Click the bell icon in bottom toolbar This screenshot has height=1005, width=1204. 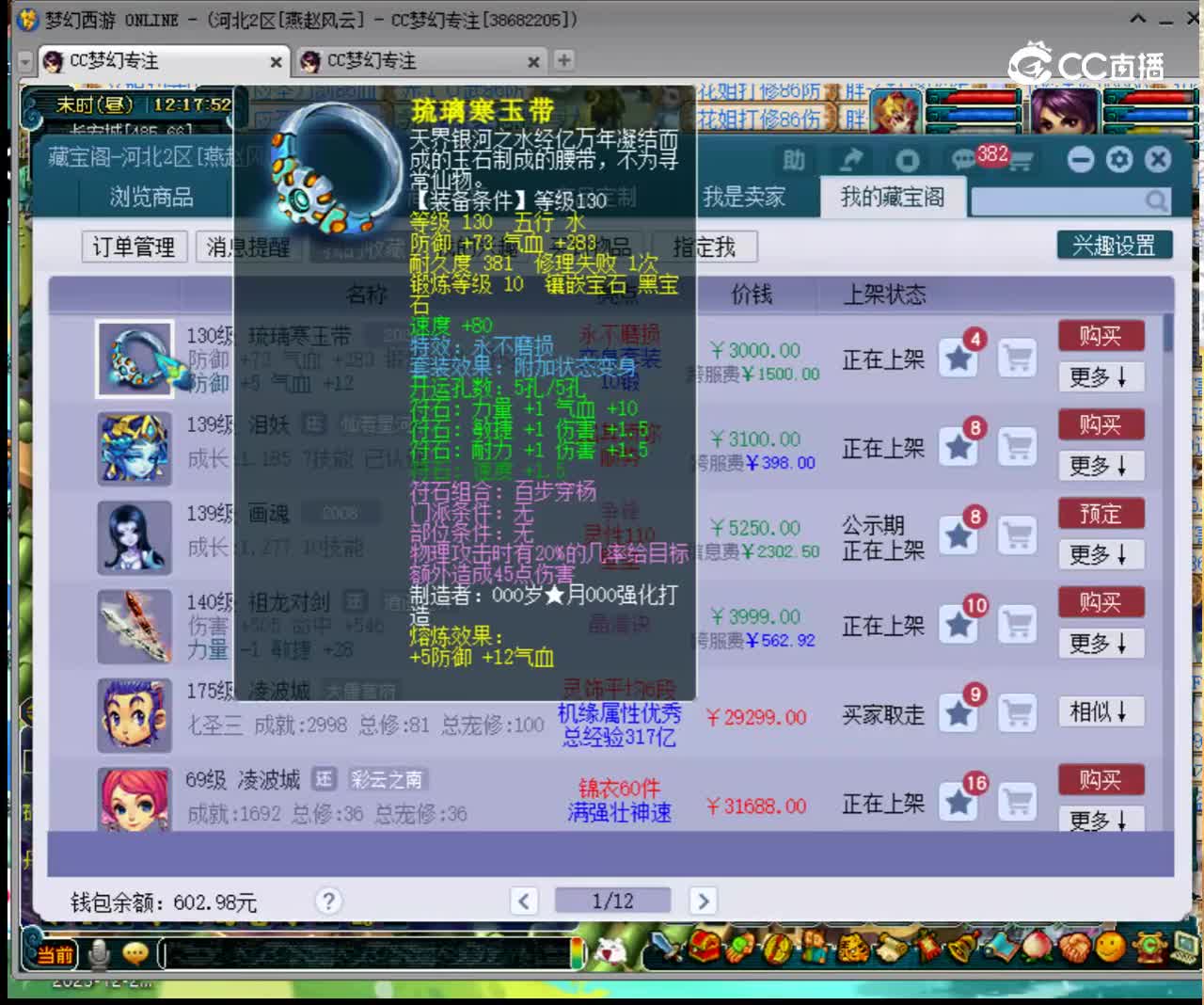point(965,947)
